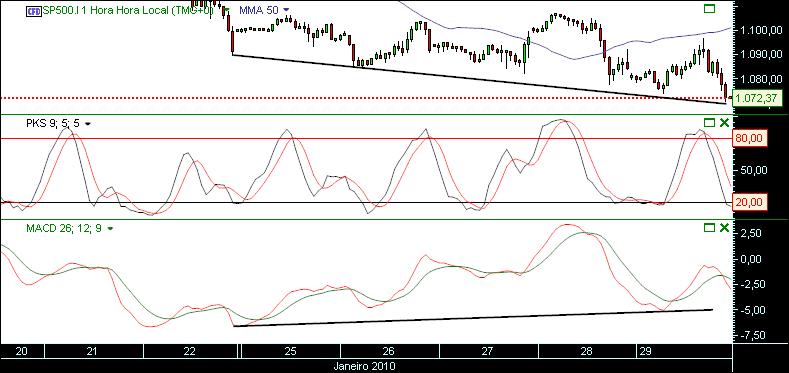The width and height of the screenshot is (789, 373).
Task: Click the 80,00 overbought level label
Action: (750, 137)
